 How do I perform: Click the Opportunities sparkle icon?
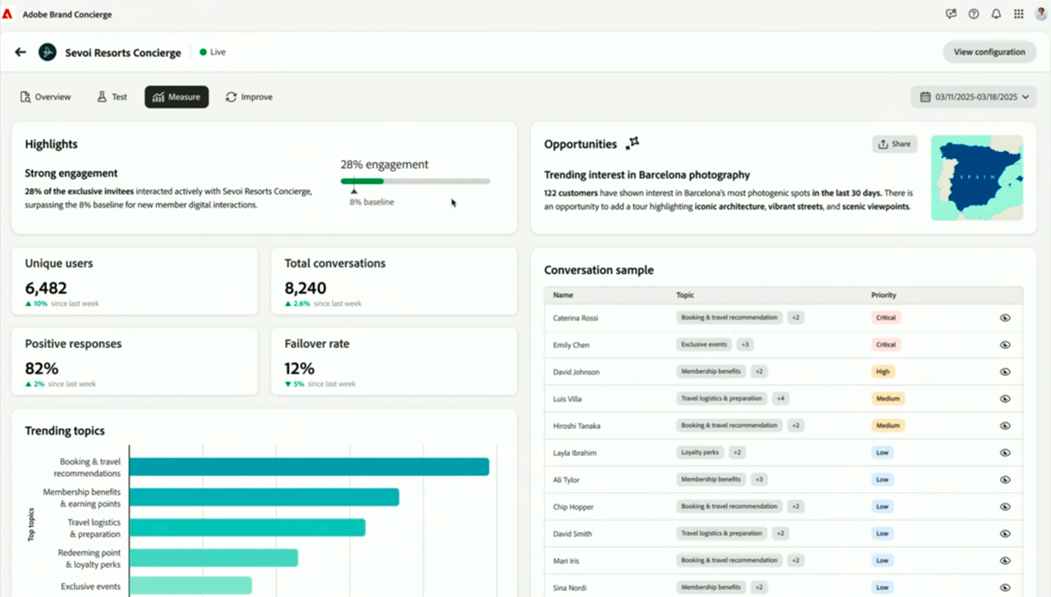(x=633, y=143)
